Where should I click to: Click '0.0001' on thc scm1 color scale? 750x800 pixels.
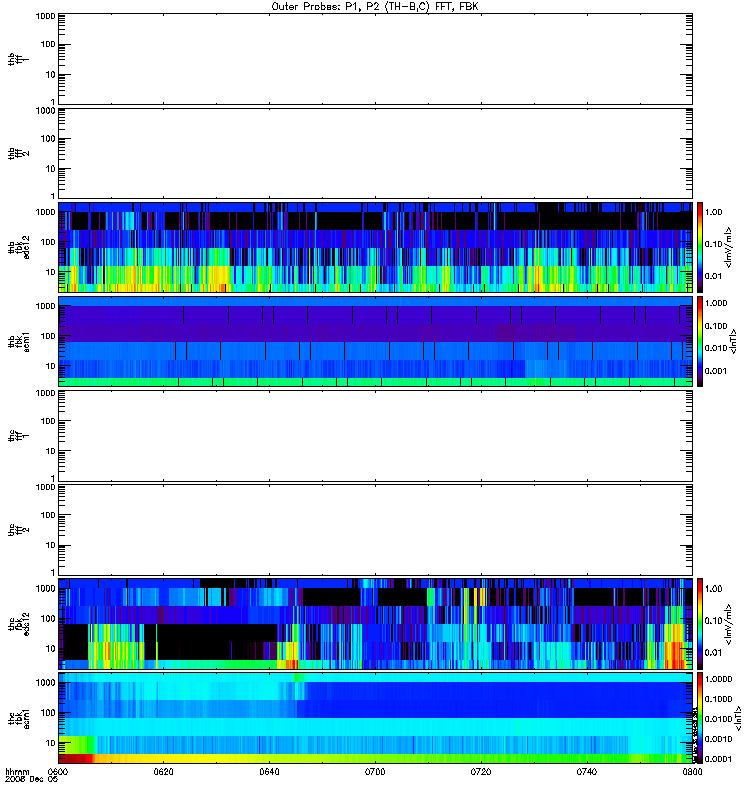(718, 759)
